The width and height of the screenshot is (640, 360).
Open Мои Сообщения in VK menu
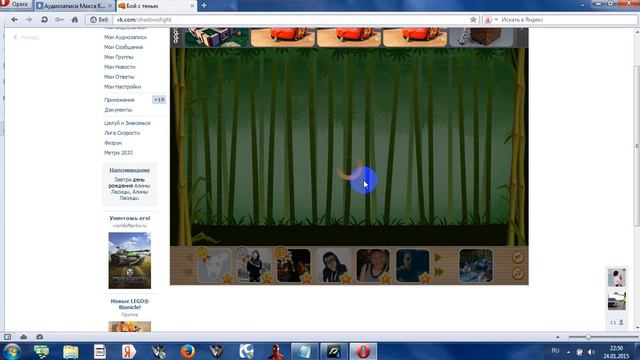[123, 47]
